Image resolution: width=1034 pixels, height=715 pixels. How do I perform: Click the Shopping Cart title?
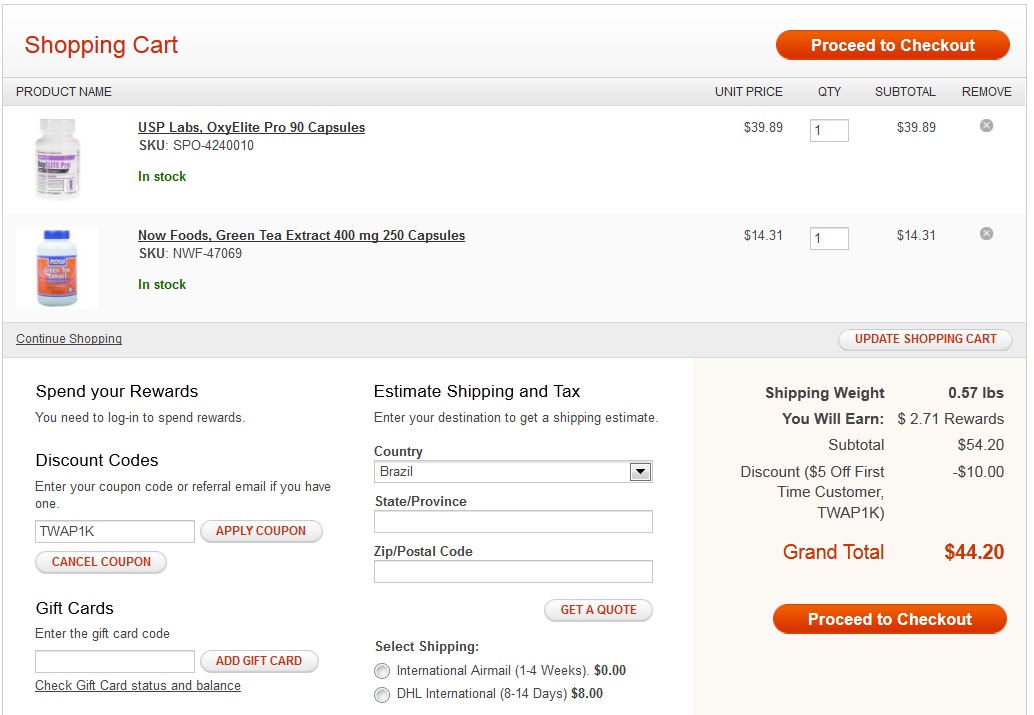[x=101, y=45]
